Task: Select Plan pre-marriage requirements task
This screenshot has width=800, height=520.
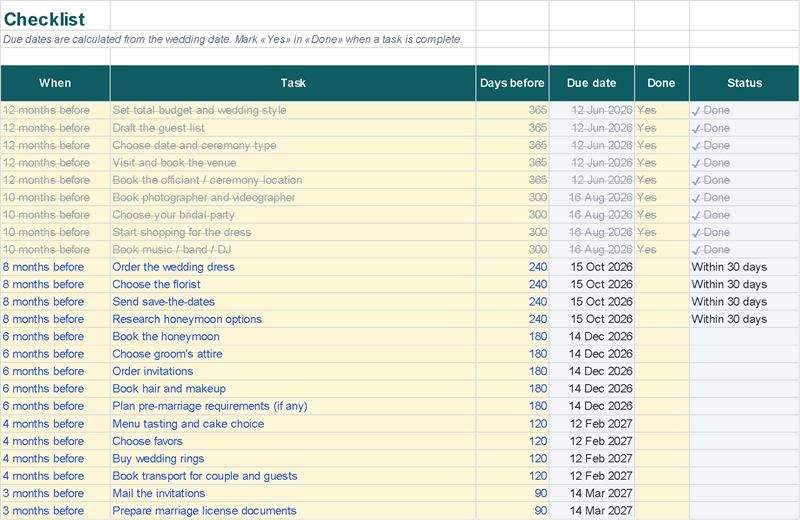Action: click(293, 406)
